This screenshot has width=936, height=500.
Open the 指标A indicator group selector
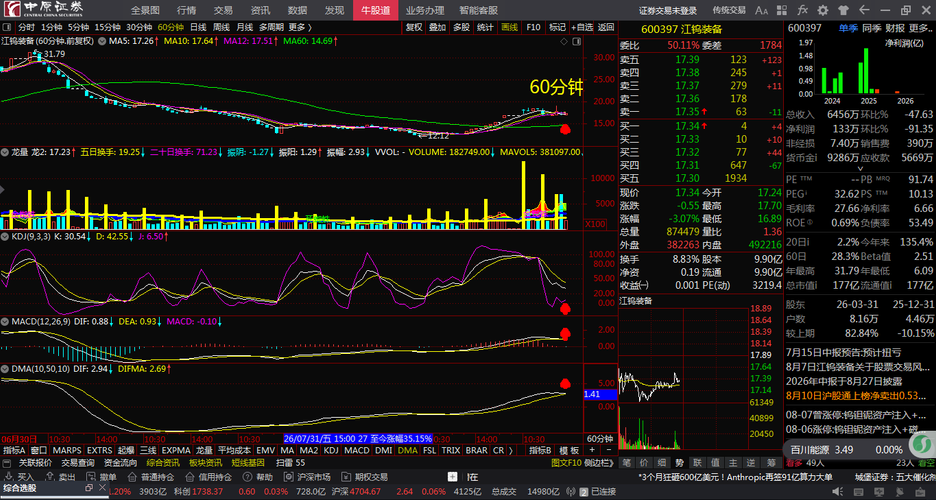coord(14,450)
